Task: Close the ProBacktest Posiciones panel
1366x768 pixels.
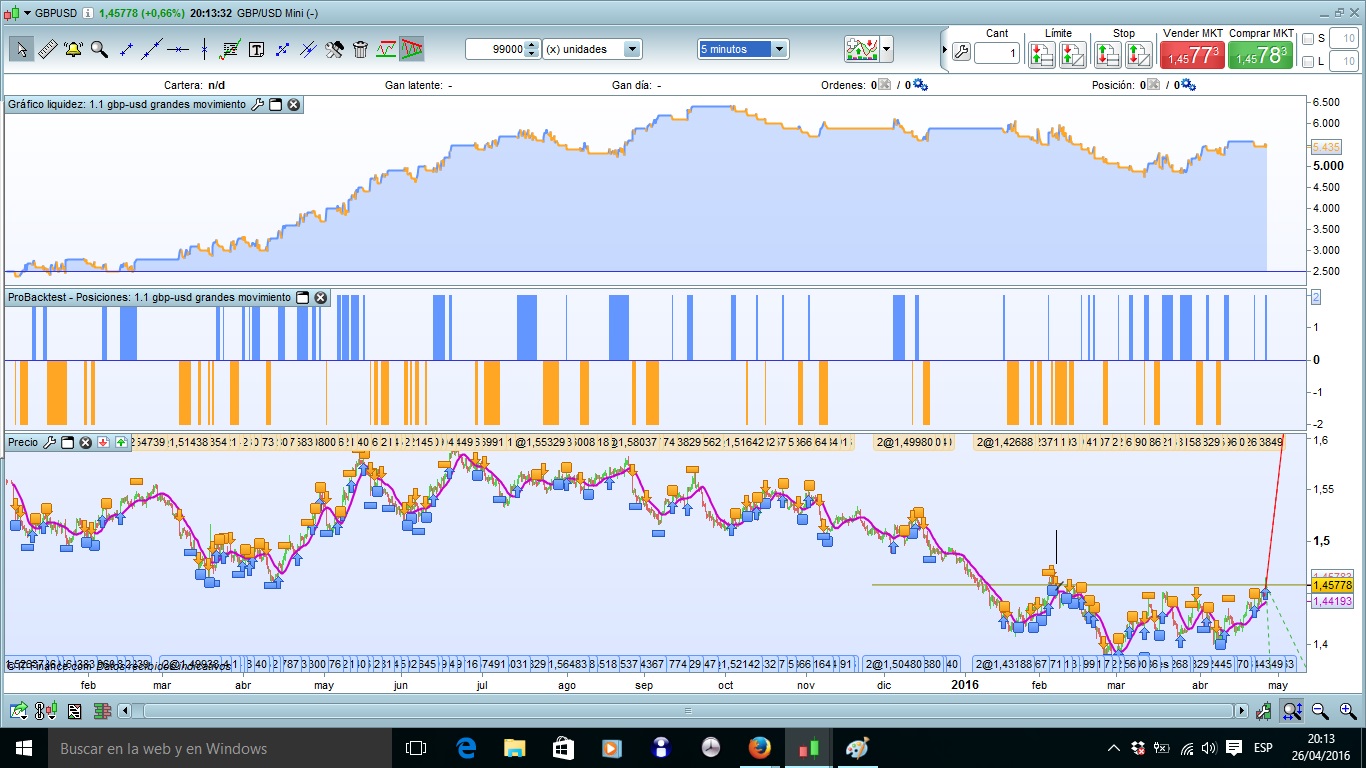Action: 321,298
